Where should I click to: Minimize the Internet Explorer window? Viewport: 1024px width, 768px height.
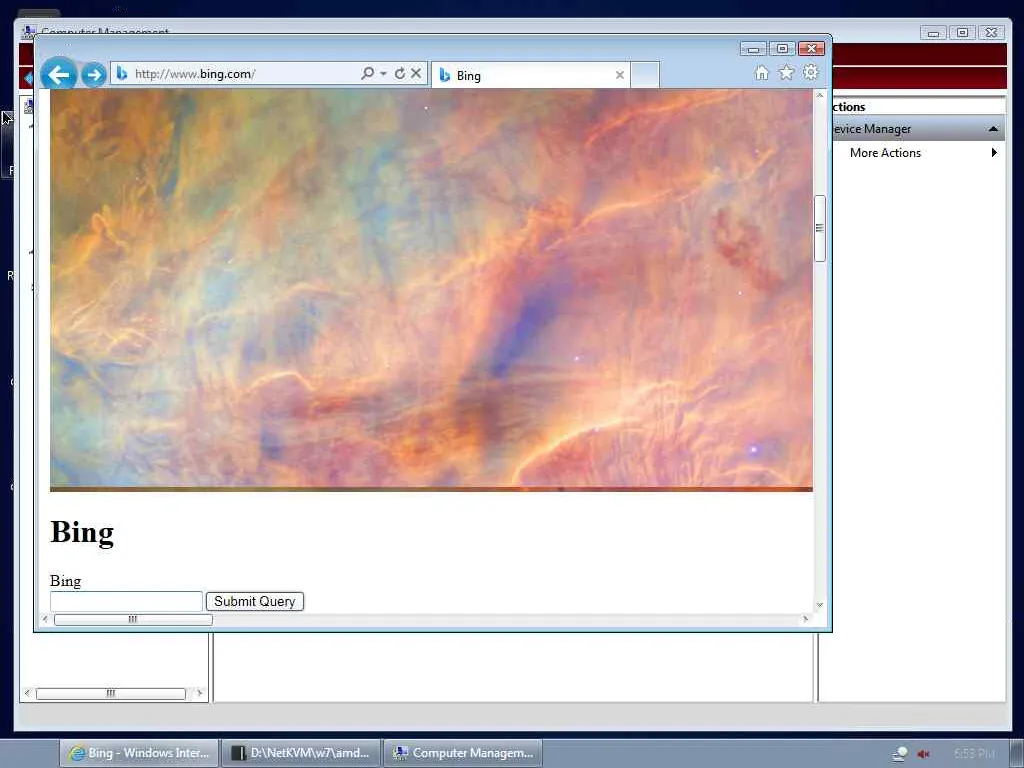pos(754,49)
